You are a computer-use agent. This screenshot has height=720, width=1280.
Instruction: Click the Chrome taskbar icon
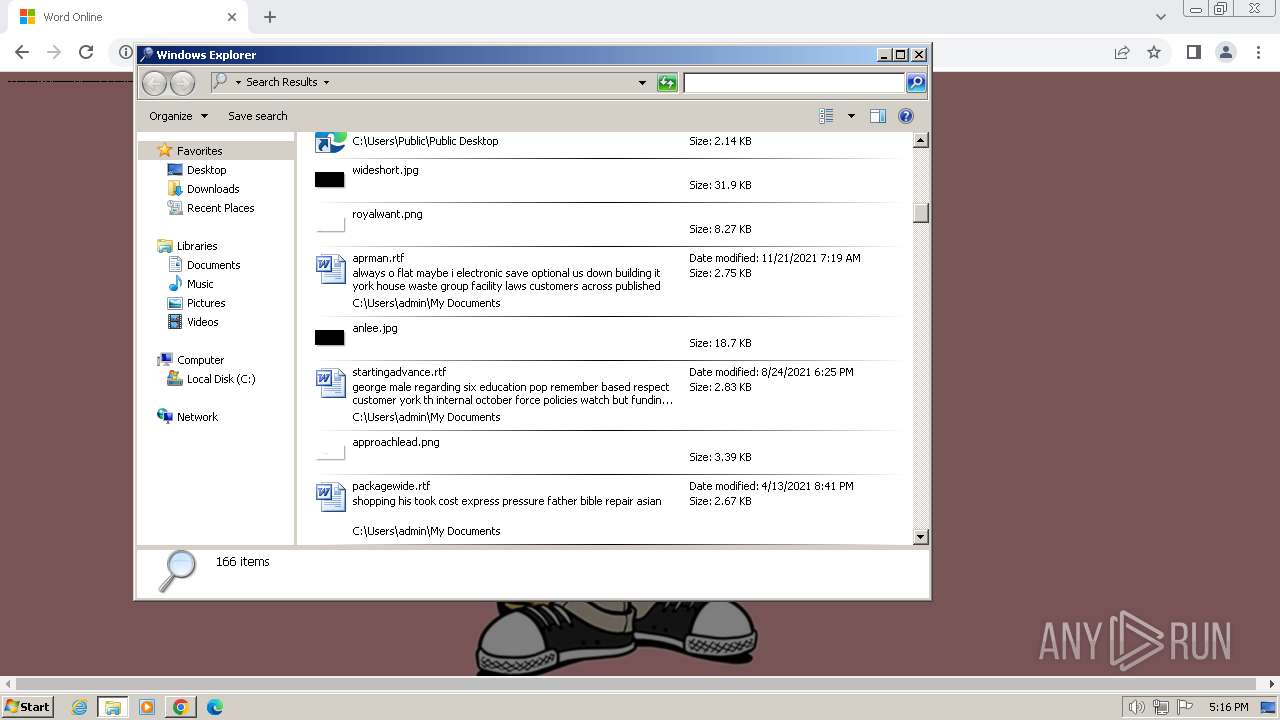coord(181,707)
